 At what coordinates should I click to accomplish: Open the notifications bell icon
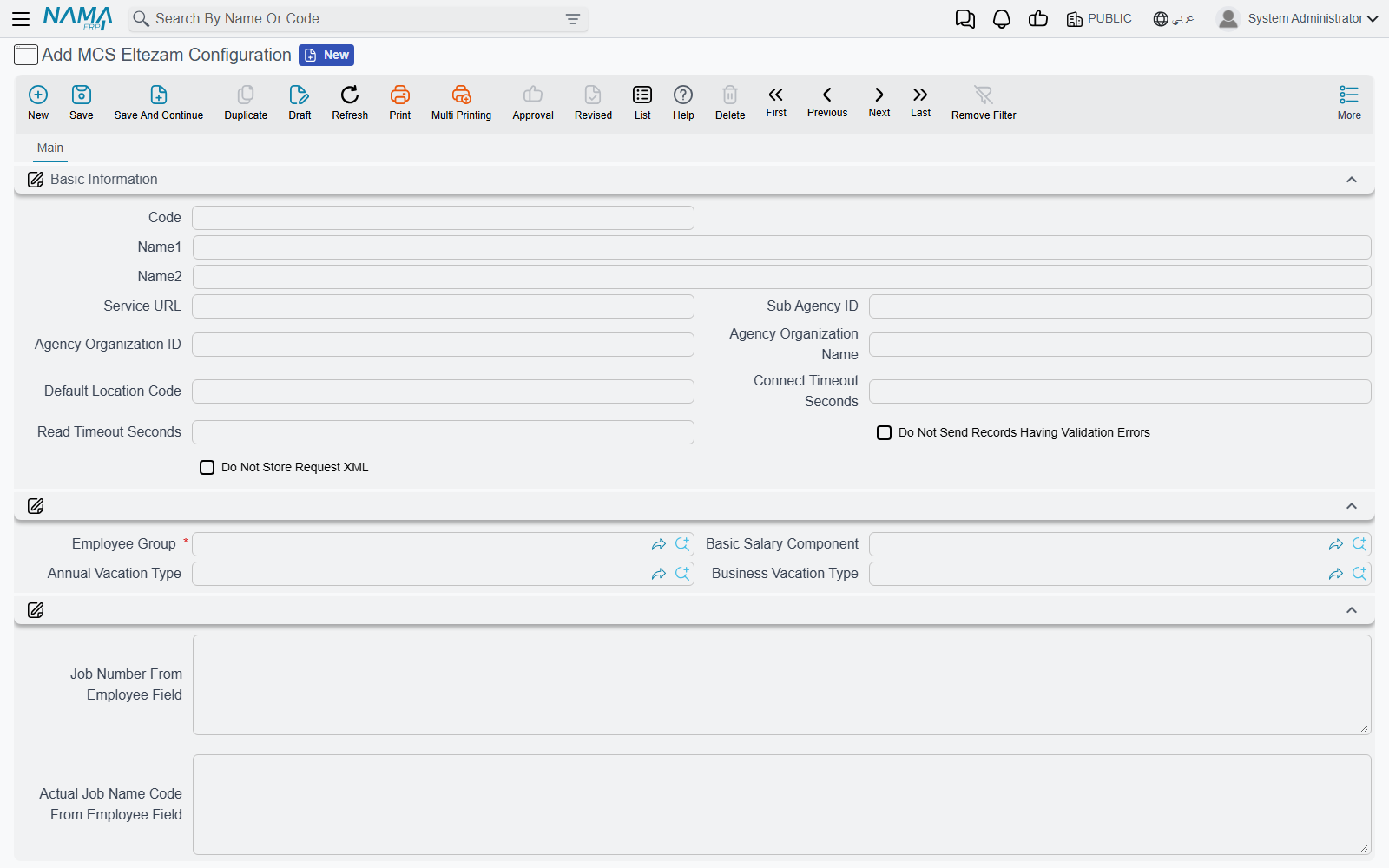(x=1002, y=19)
